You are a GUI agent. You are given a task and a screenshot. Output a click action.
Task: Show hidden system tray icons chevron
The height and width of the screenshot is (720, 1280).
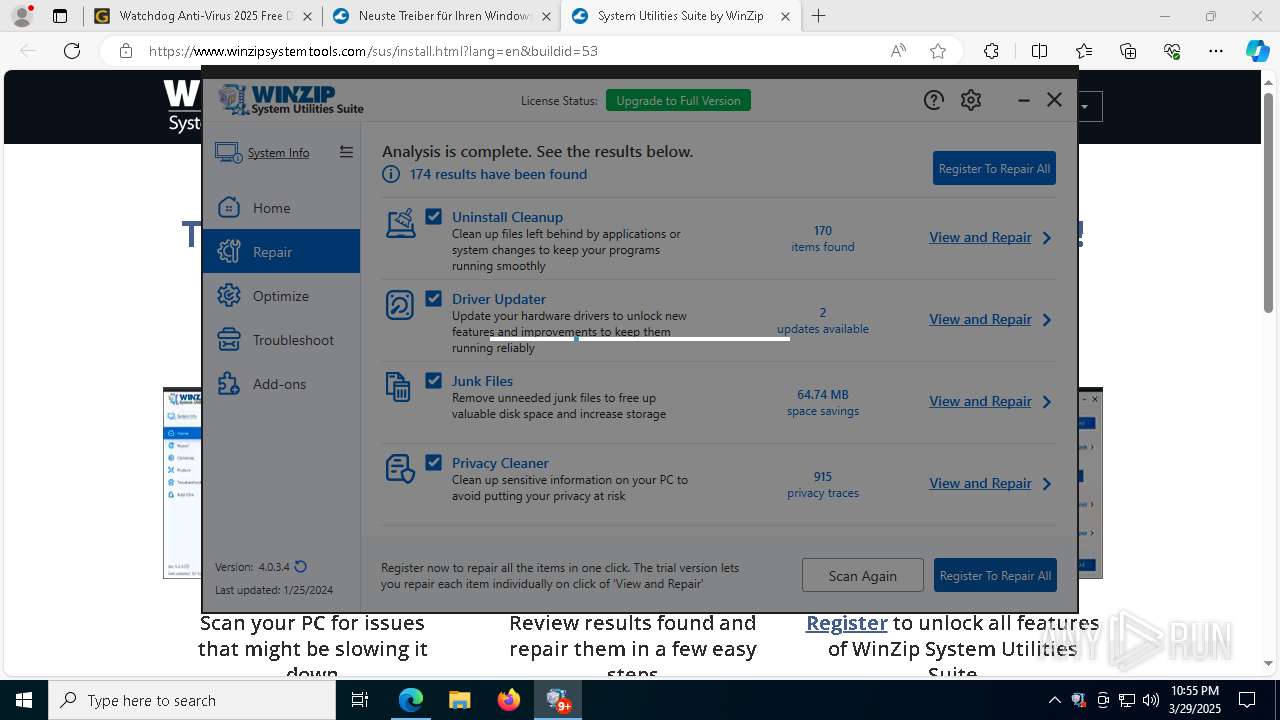click(1054, 700)
